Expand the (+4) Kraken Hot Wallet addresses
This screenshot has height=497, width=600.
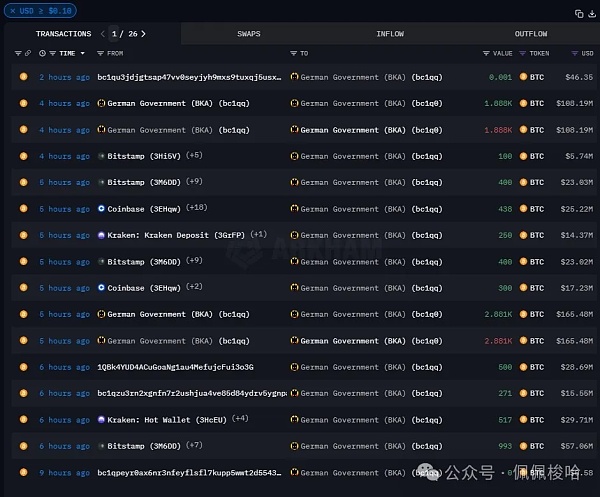coord(240,420)
